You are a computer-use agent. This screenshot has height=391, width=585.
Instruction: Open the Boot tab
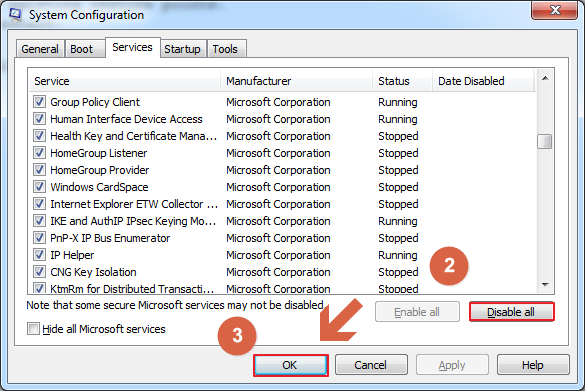coord(82,49)
